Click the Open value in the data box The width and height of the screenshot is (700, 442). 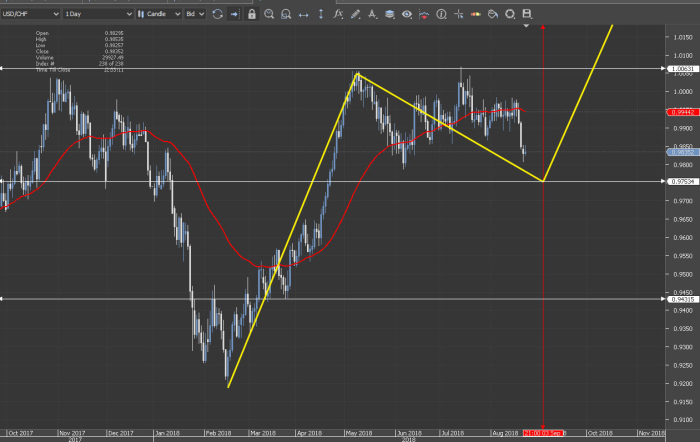pos(114,33)
